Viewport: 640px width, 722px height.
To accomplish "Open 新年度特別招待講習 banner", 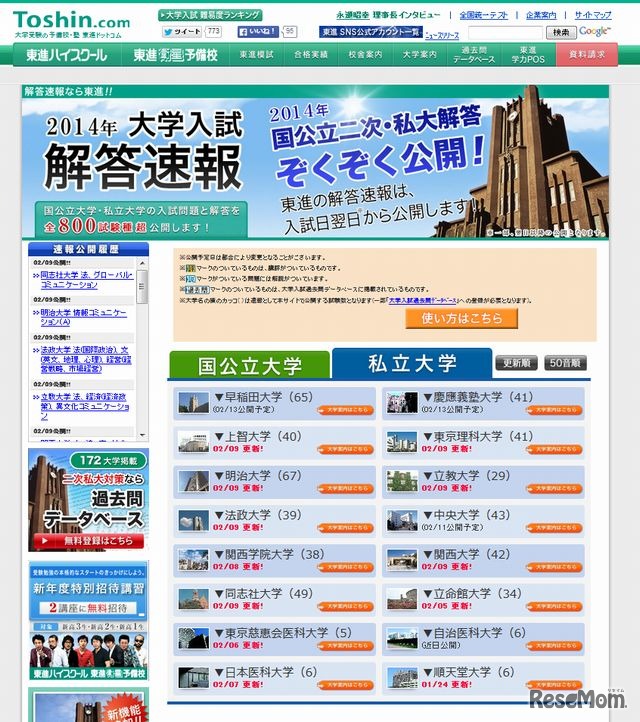I will pos(88,620).
